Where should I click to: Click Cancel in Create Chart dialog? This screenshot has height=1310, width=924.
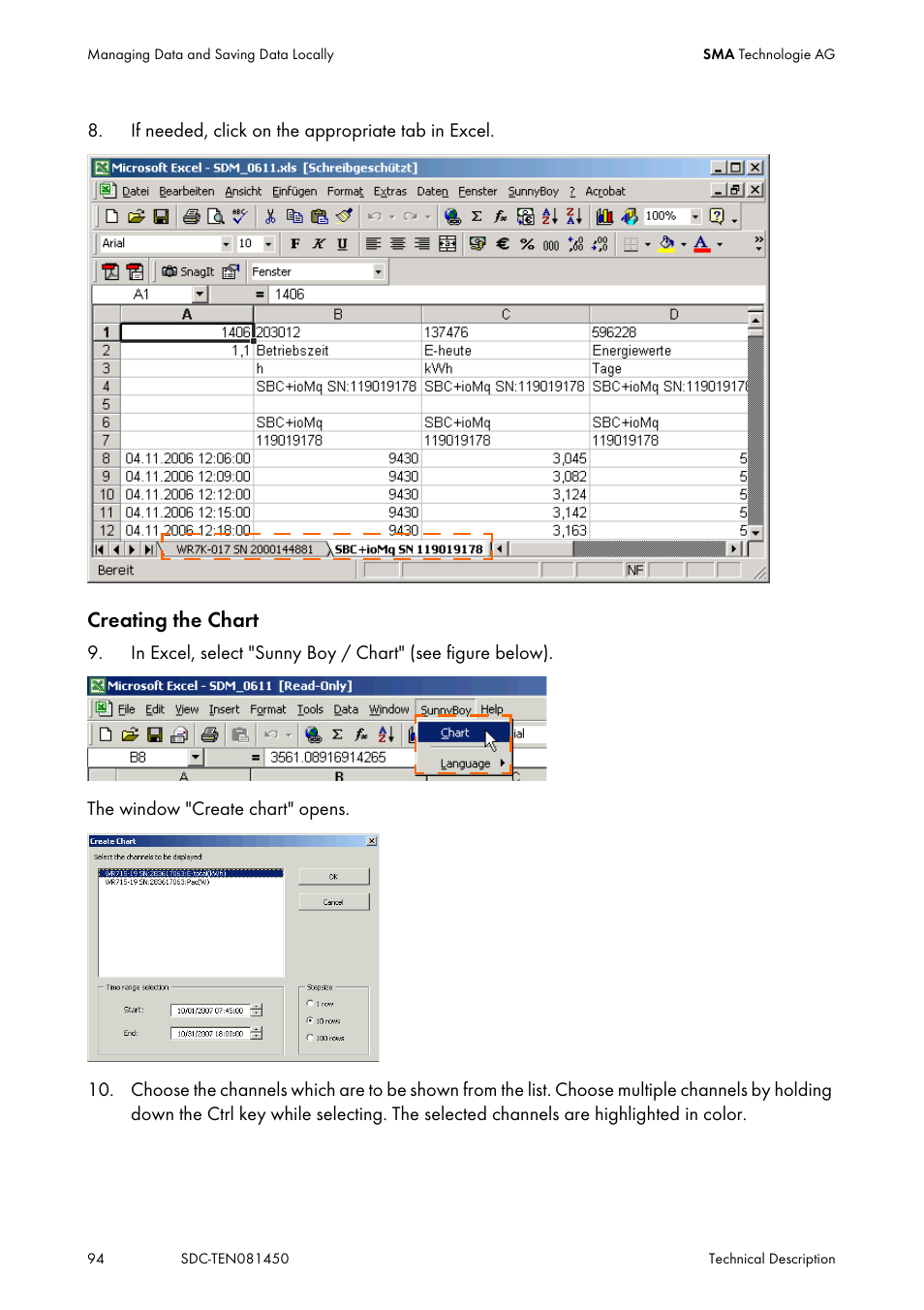[x=333, y=902]
